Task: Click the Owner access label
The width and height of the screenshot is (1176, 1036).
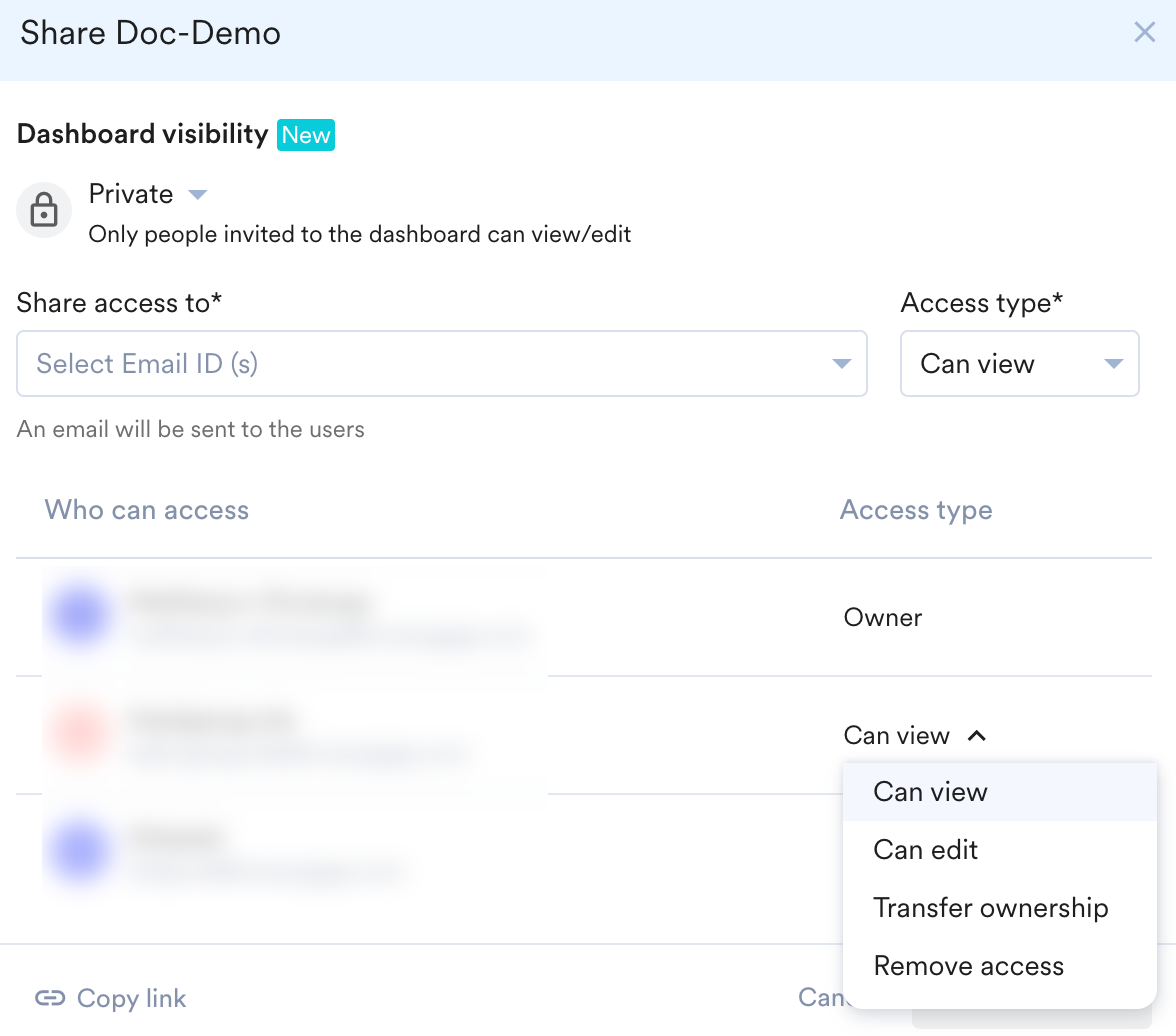Action: [x=882, y=617]
